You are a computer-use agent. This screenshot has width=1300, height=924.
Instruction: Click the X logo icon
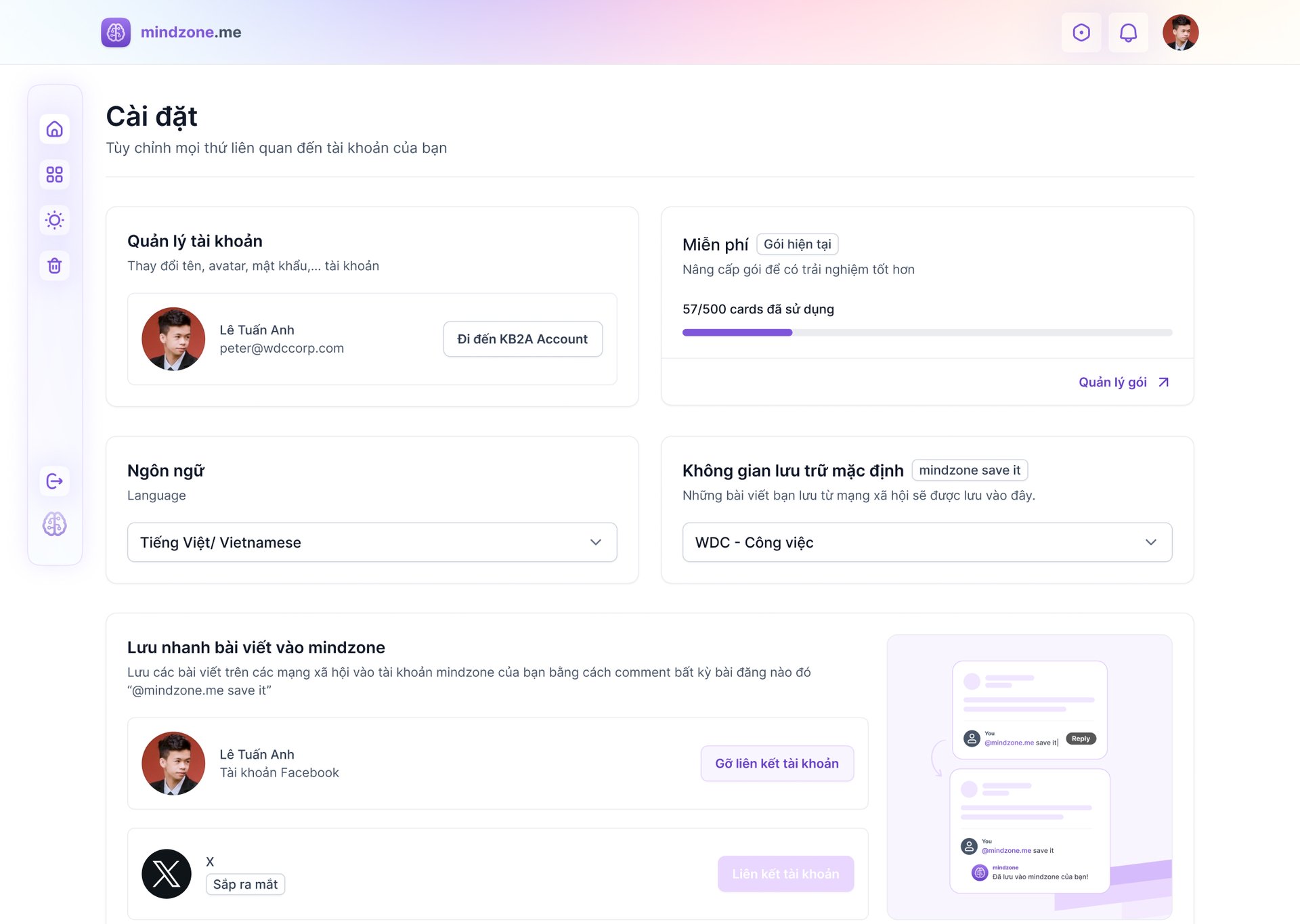167,874
